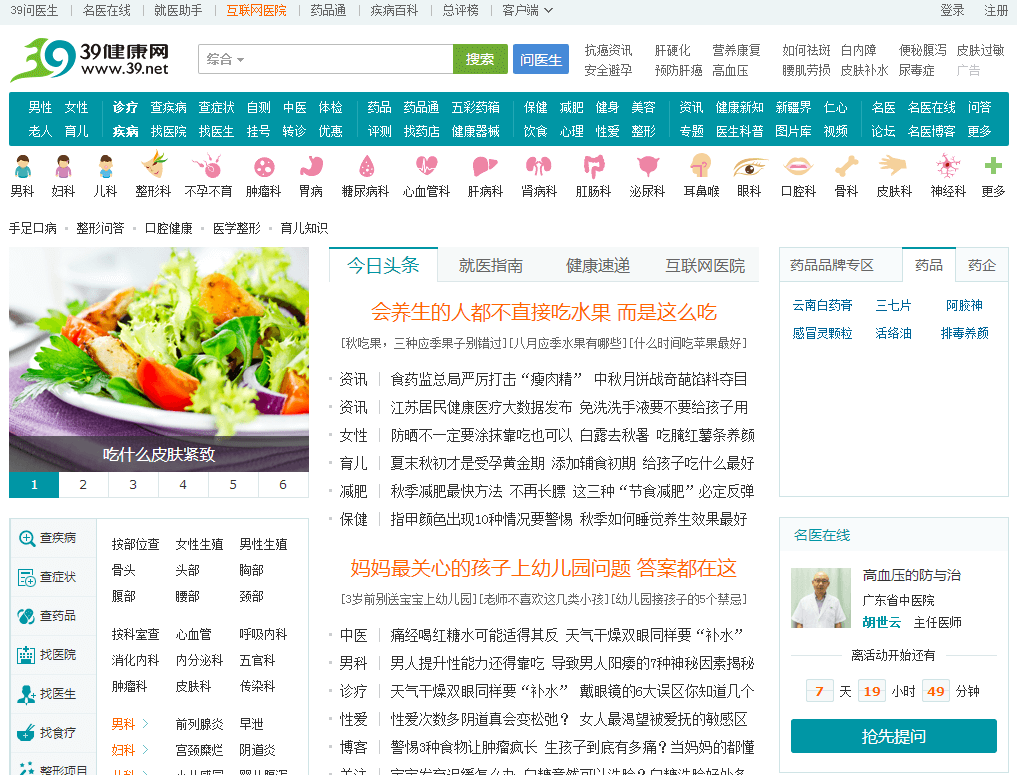Click the 抢先提问 button
This screenshot has width=1017, height=775.
pyautogui.click(x=893, y=736)
